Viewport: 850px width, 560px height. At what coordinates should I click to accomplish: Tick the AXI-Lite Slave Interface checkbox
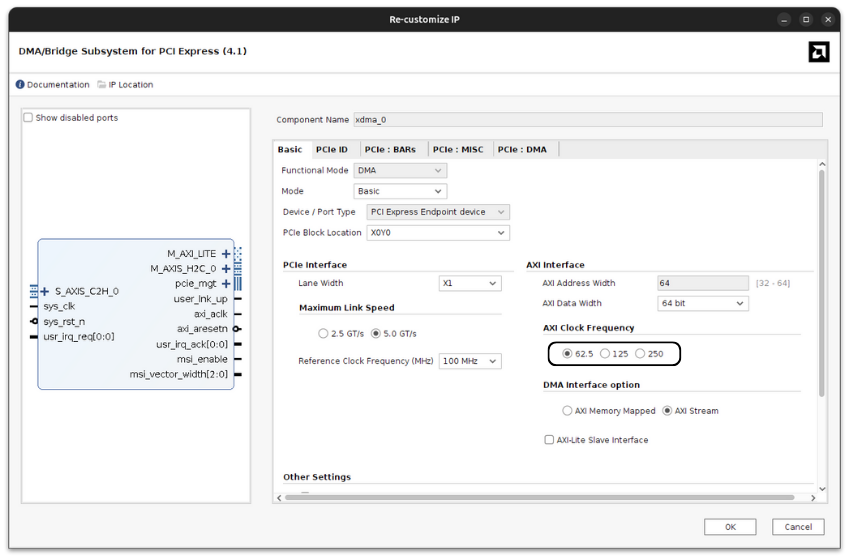pyautogui.click(x=549, y=440)
